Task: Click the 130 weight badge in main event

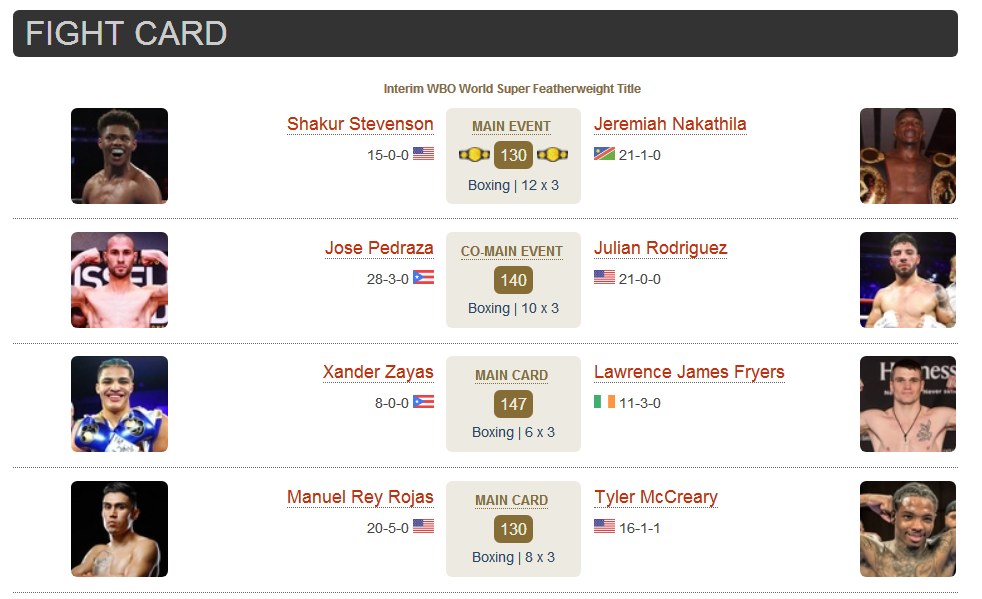Action: (514, 155)
